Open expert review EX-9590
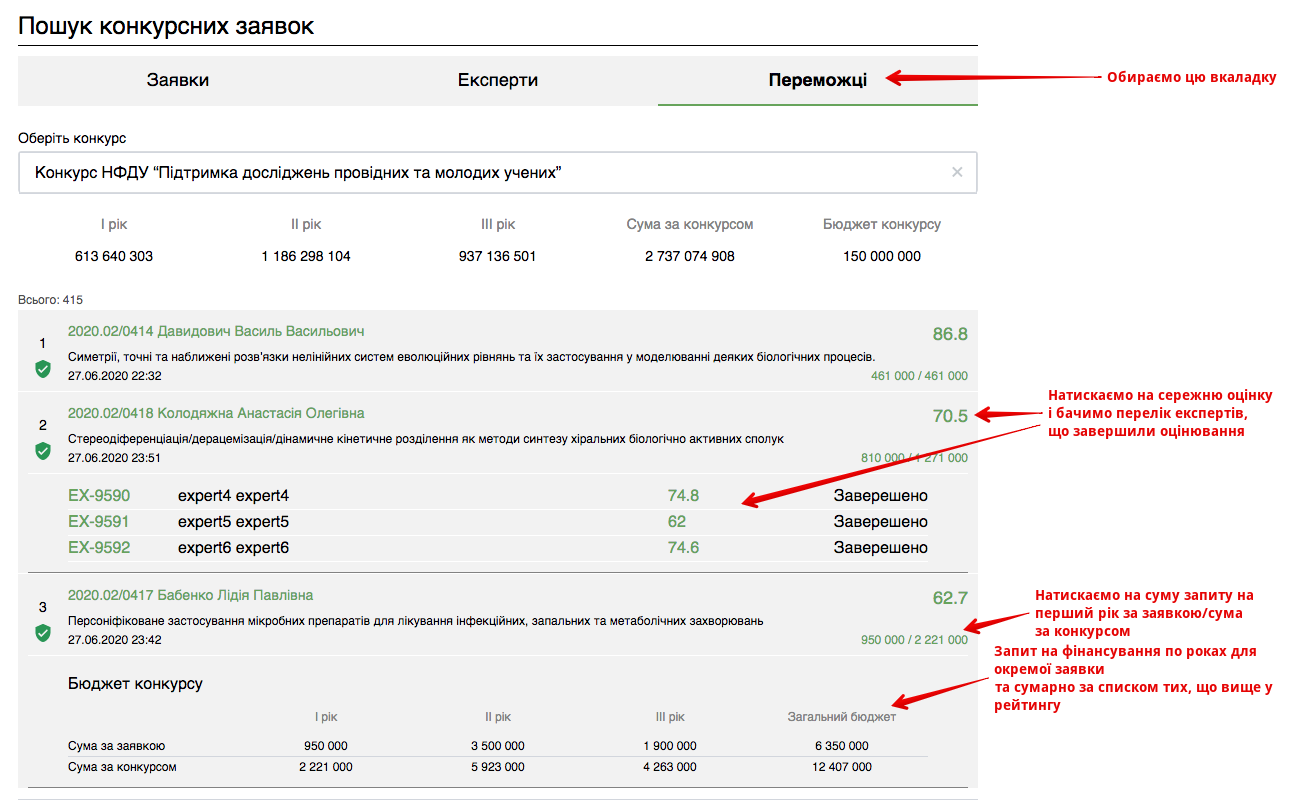This screenshot has height=807, width=1311. (x=99, y=496)
